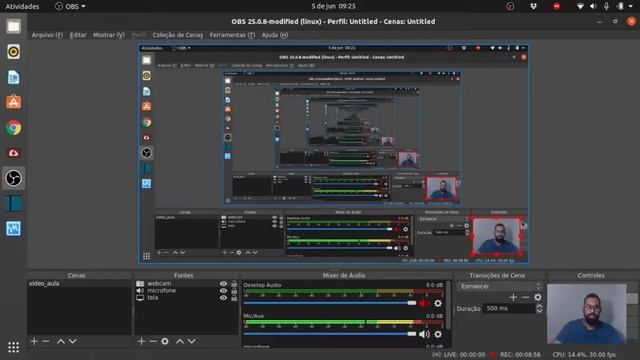This screenshot has height=360, width=640.
Task: Move source up with the Fontes up arrow
Action: pyautogui.click(x=180, y=341)
